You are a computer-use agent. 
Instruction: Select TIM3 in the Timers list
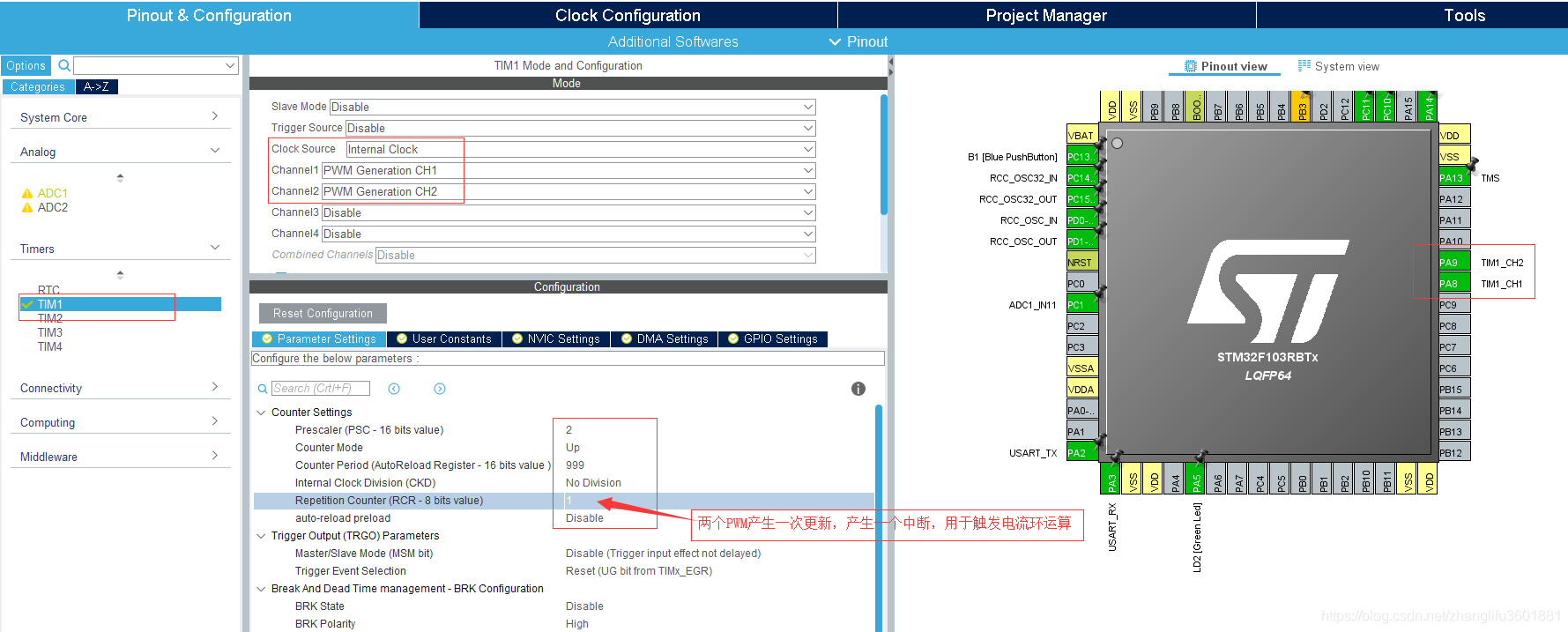click(x=50, y=332)
